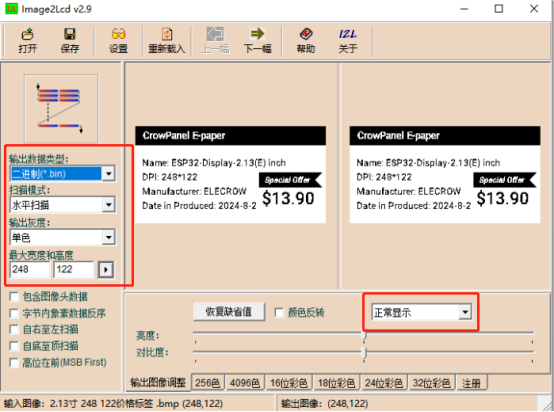Click the 输入图像 status bar text
This screenshot has width=554, height=412.
[113, 403]
